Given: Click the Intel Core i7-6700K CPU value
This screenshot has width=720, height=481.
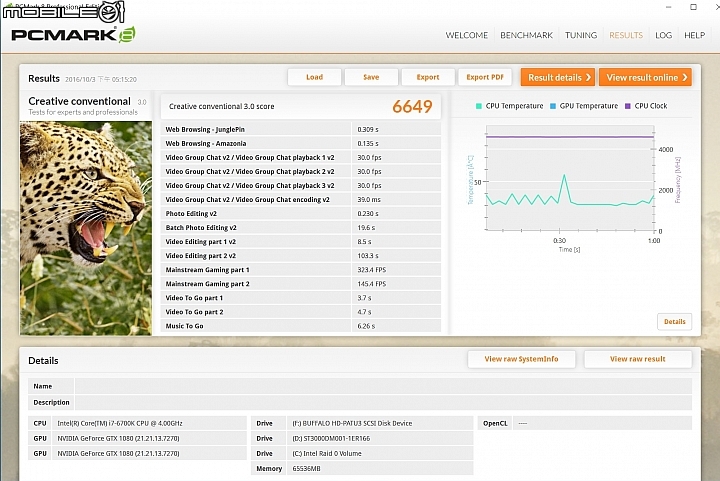Looking at the screenshot, I should click(x=120, y=423).
